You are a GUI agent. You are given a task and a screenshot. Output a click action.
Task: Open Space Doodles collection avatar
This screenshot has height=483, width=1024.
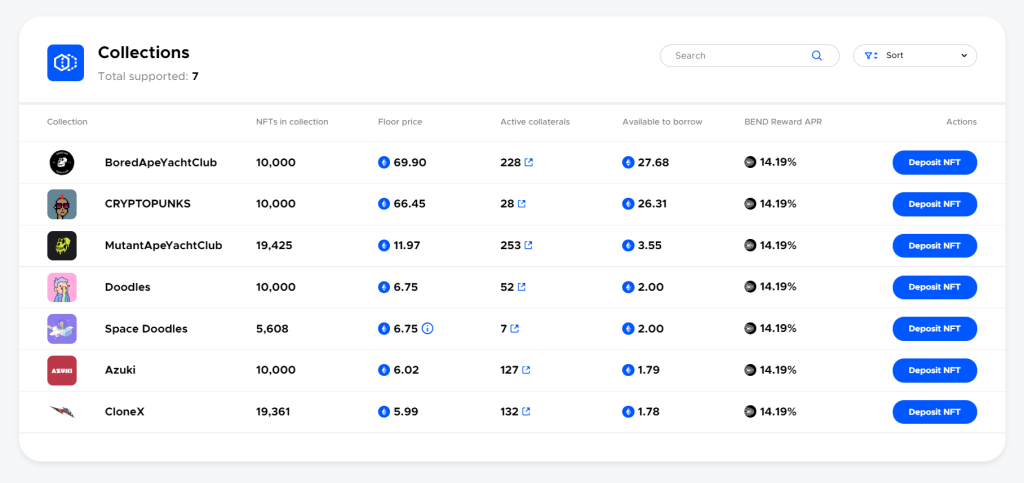pyautogui.click(x=62, y=329)
